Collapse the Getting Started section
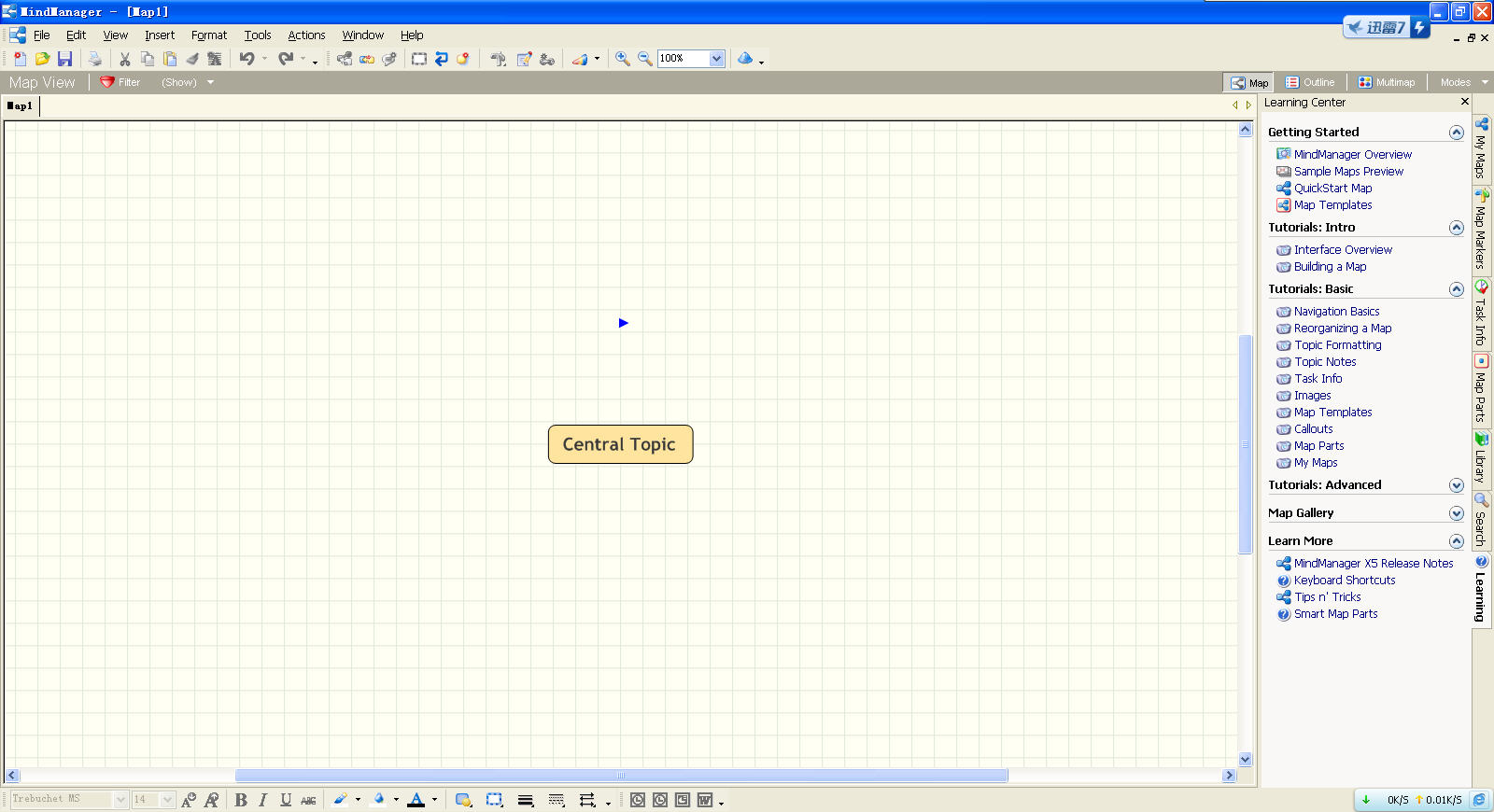 click(1456, 133)
